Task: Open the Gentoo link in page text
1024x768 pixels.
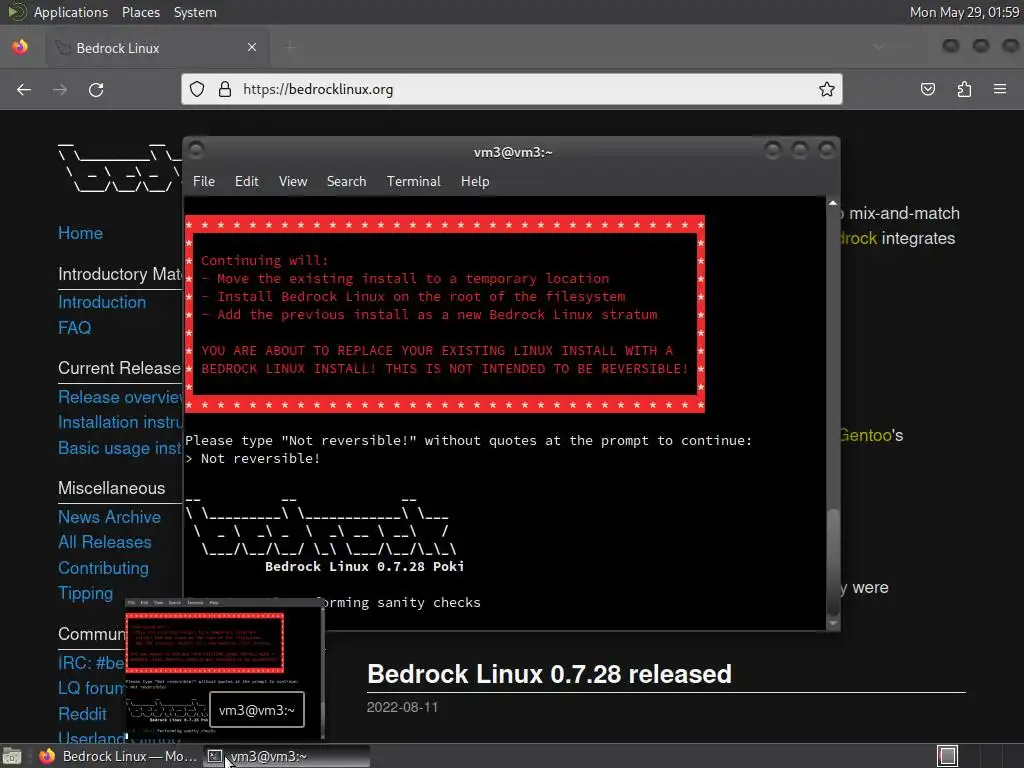Action: coord(866,436)
